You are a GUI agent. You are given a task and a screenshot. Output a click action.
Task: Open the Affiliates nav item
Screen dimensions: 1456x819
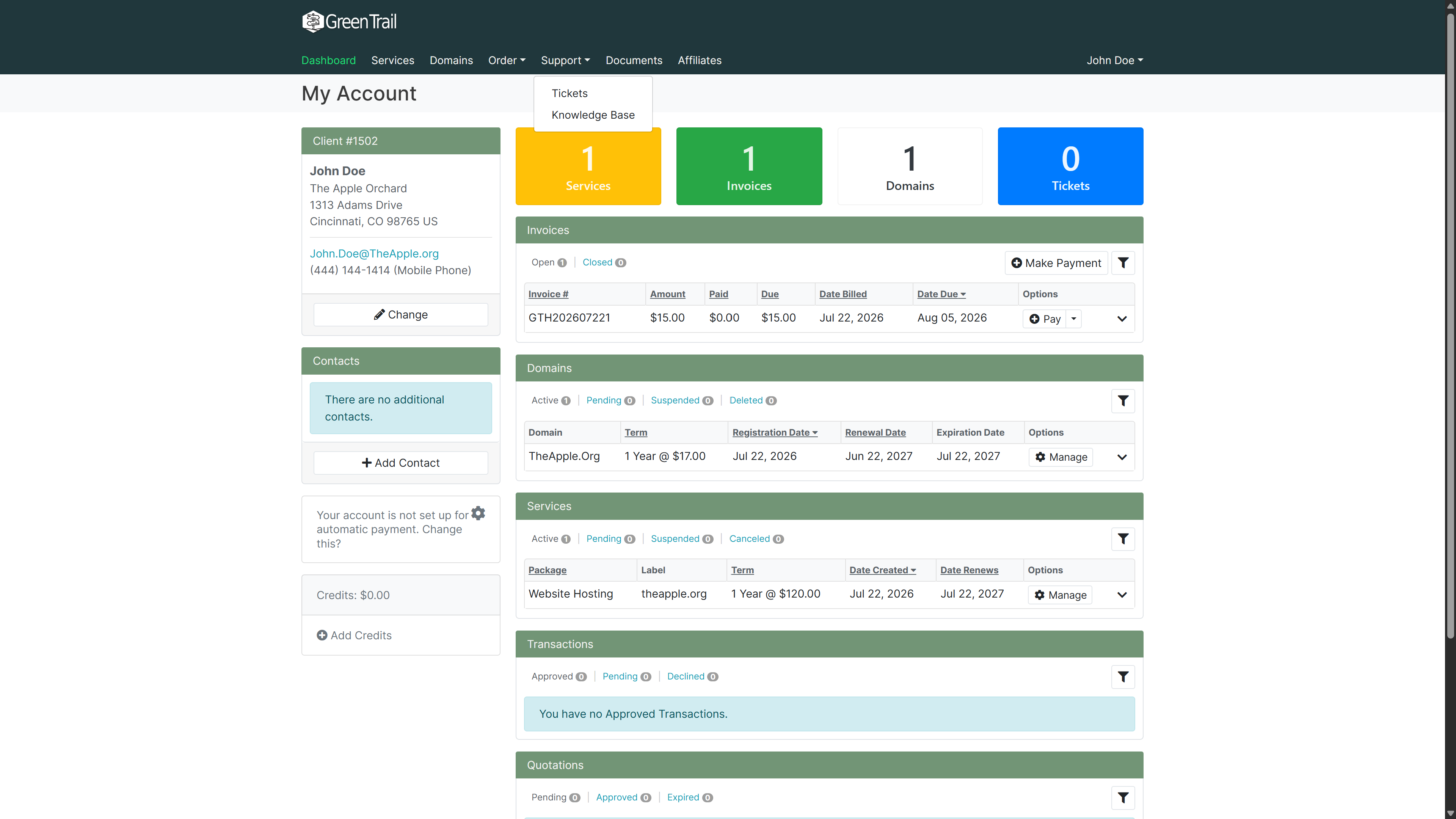point(700,61)
